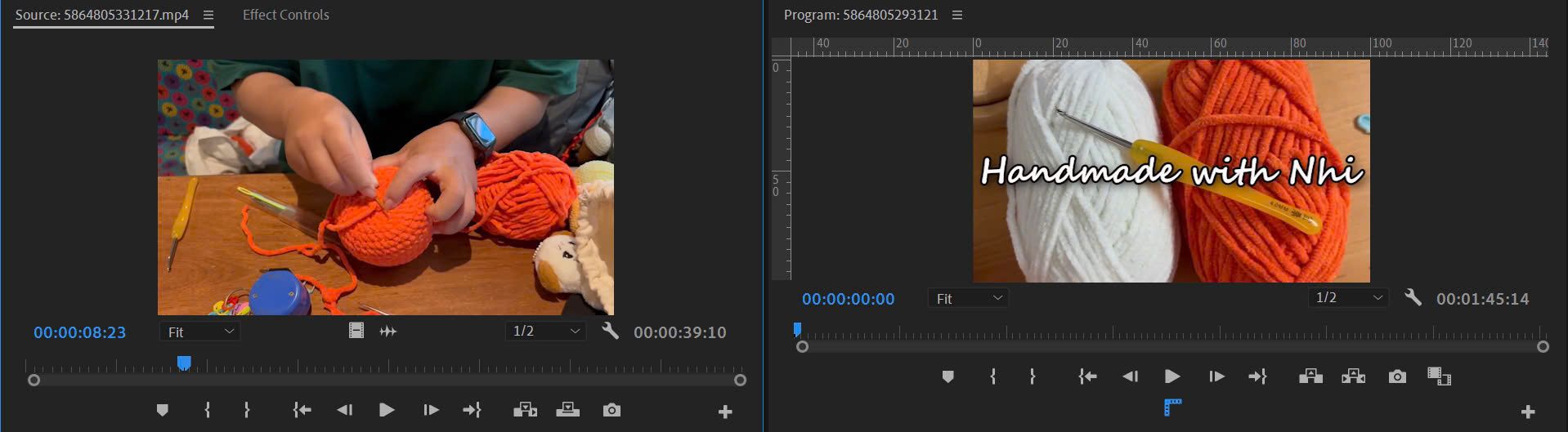Image resolution: width=1568 pixels, height=432 pixels.
Task: Click the Lift button in Program monitor
Action: pos(1310,376)
